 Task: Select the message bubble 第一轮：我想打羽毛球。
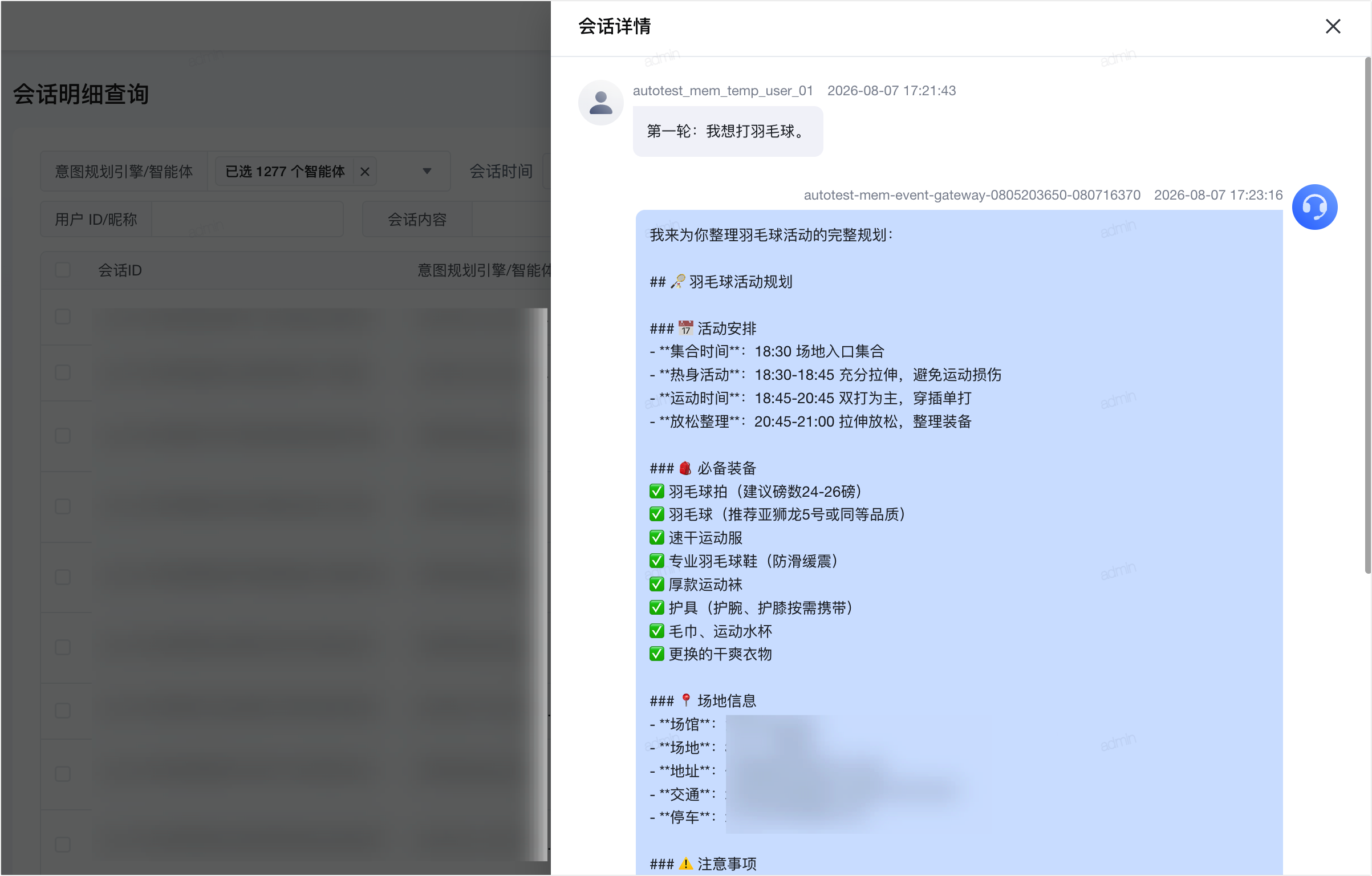[728, 131]
